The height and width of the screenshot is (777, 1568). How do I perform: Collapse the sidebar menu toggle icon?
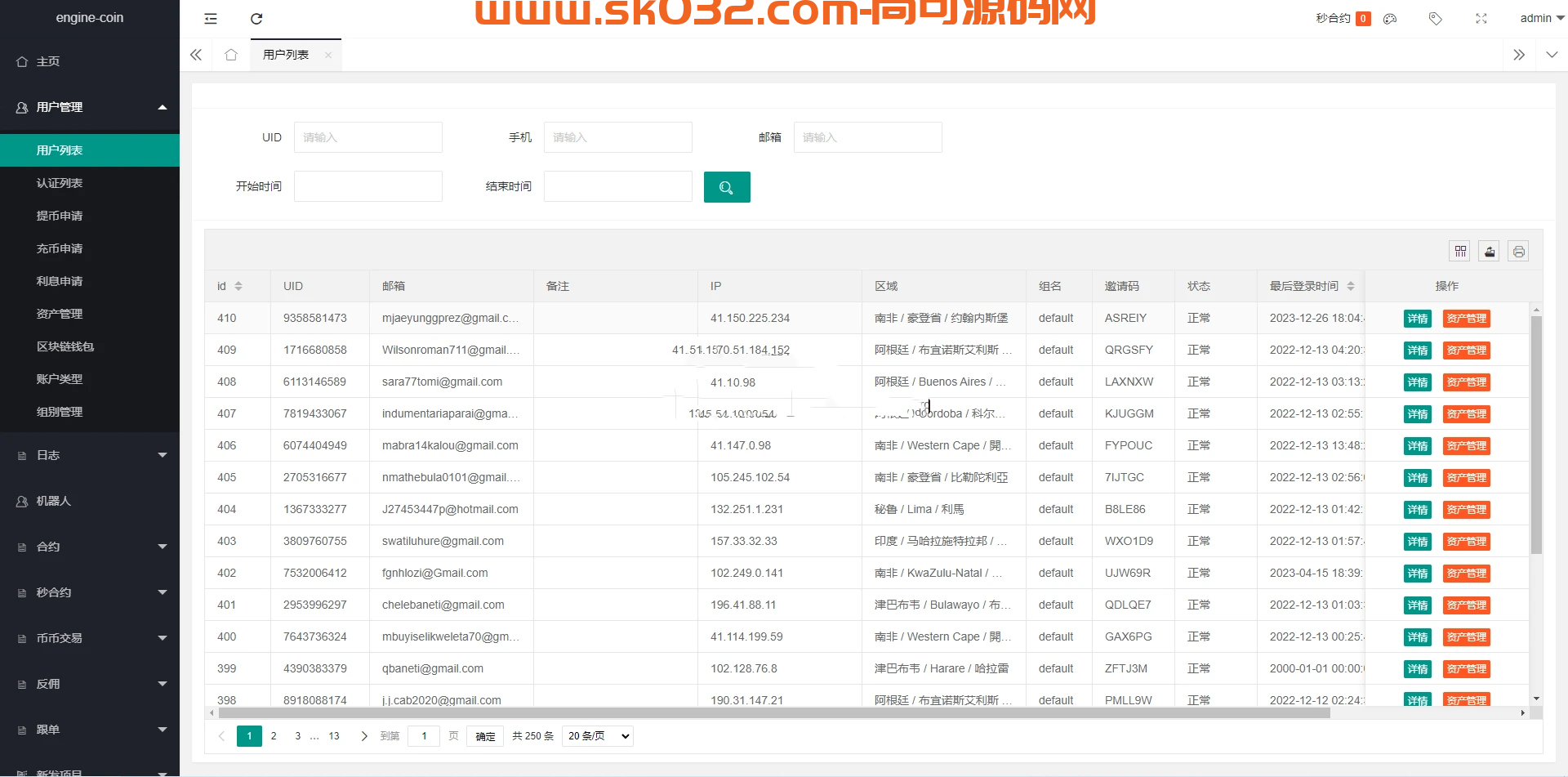211,19
